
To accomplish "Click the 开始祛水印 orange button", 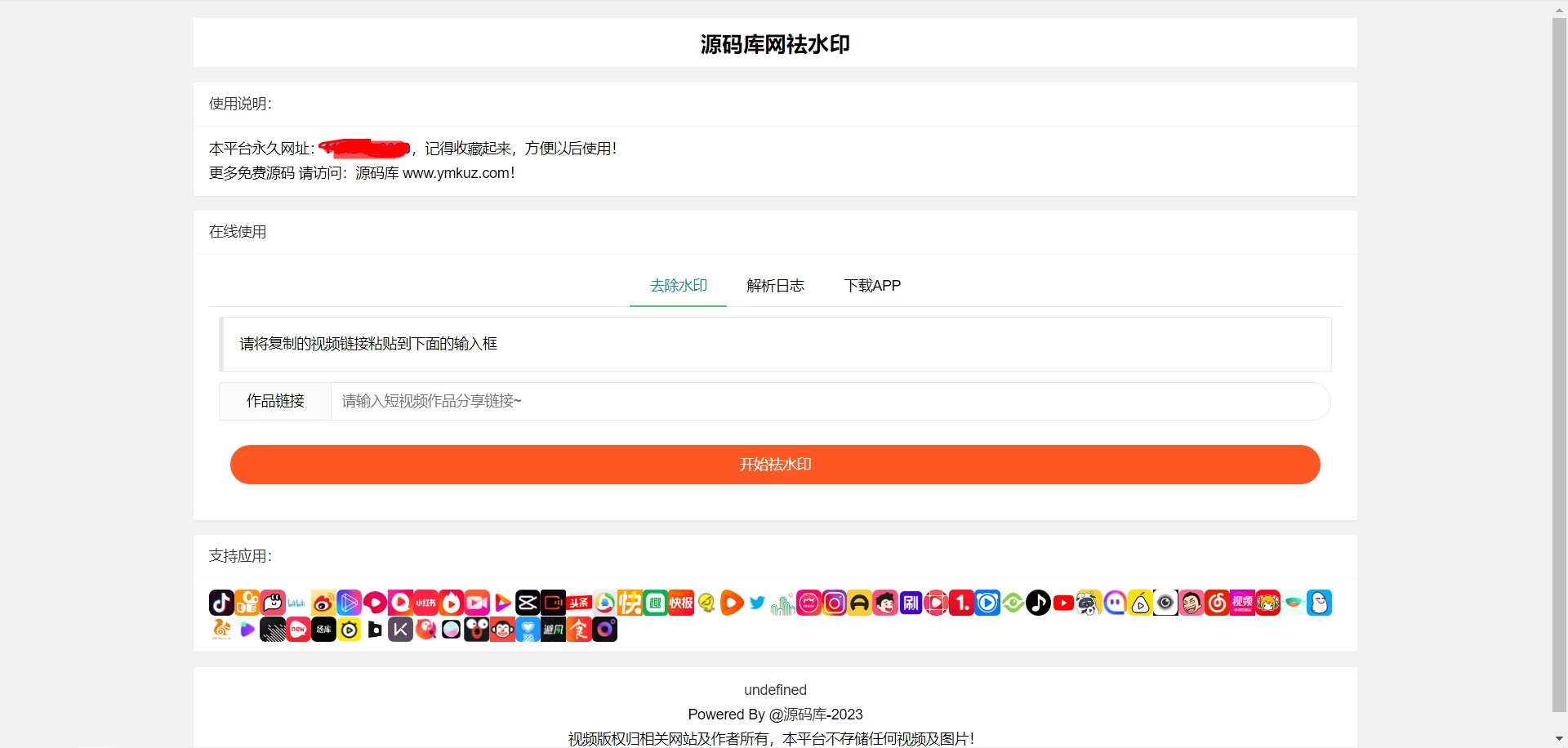I will click(774, 464).
